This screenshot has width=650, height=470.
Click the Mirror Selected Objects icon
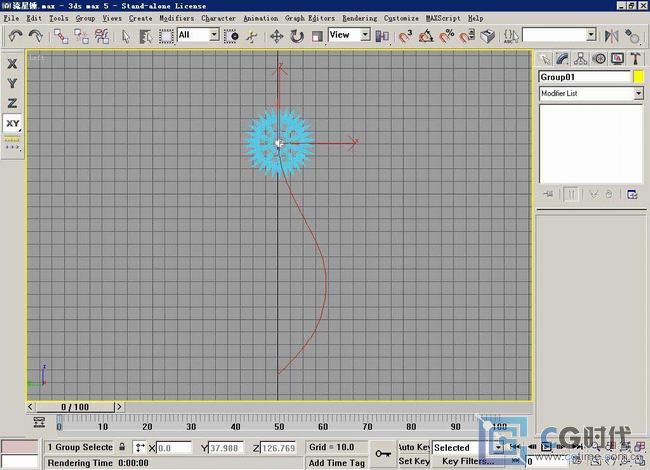611,36
